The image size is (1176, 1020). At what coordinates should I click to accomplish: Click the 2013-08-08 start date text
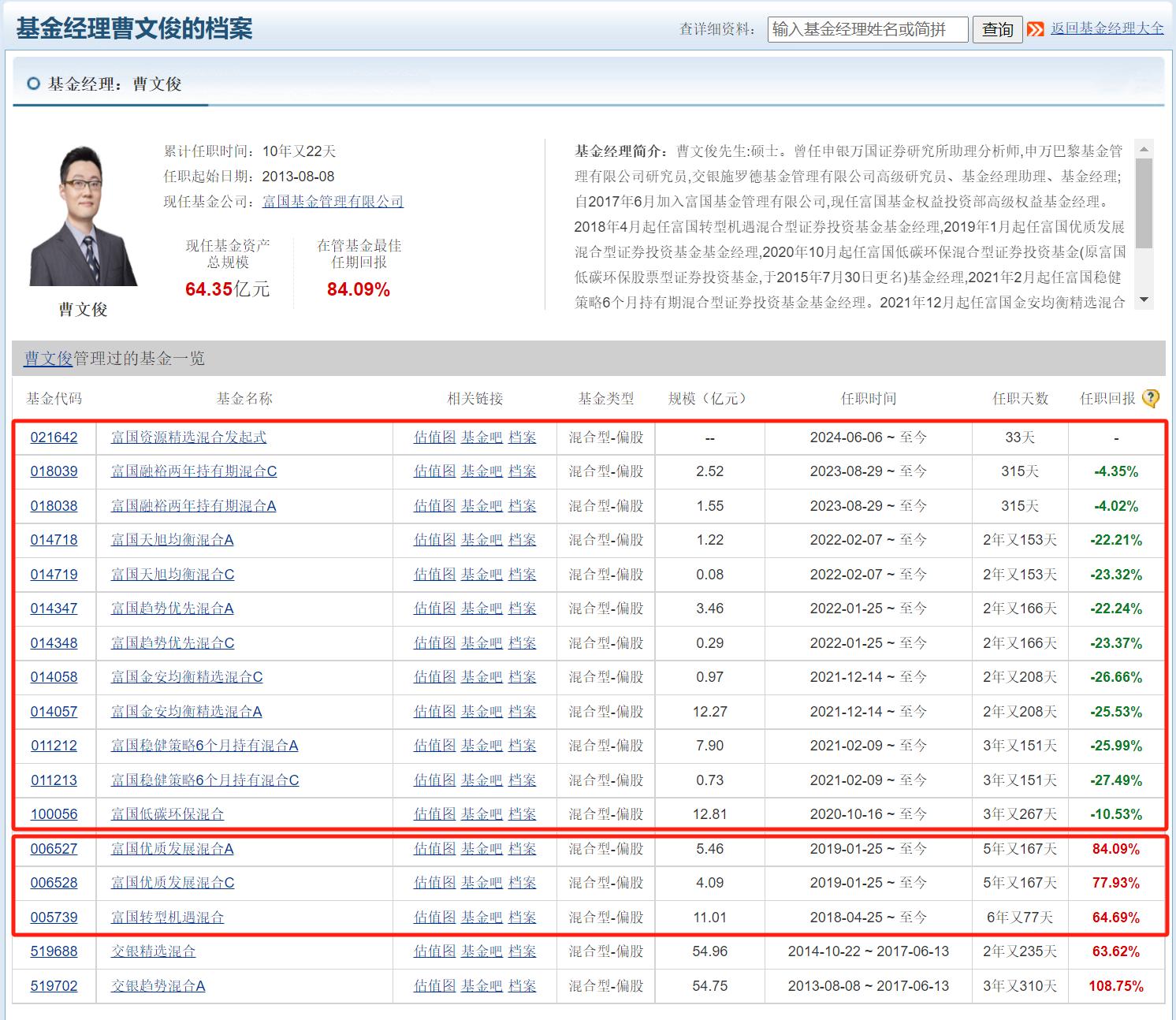pyautogui.click(x=298, y=177)
